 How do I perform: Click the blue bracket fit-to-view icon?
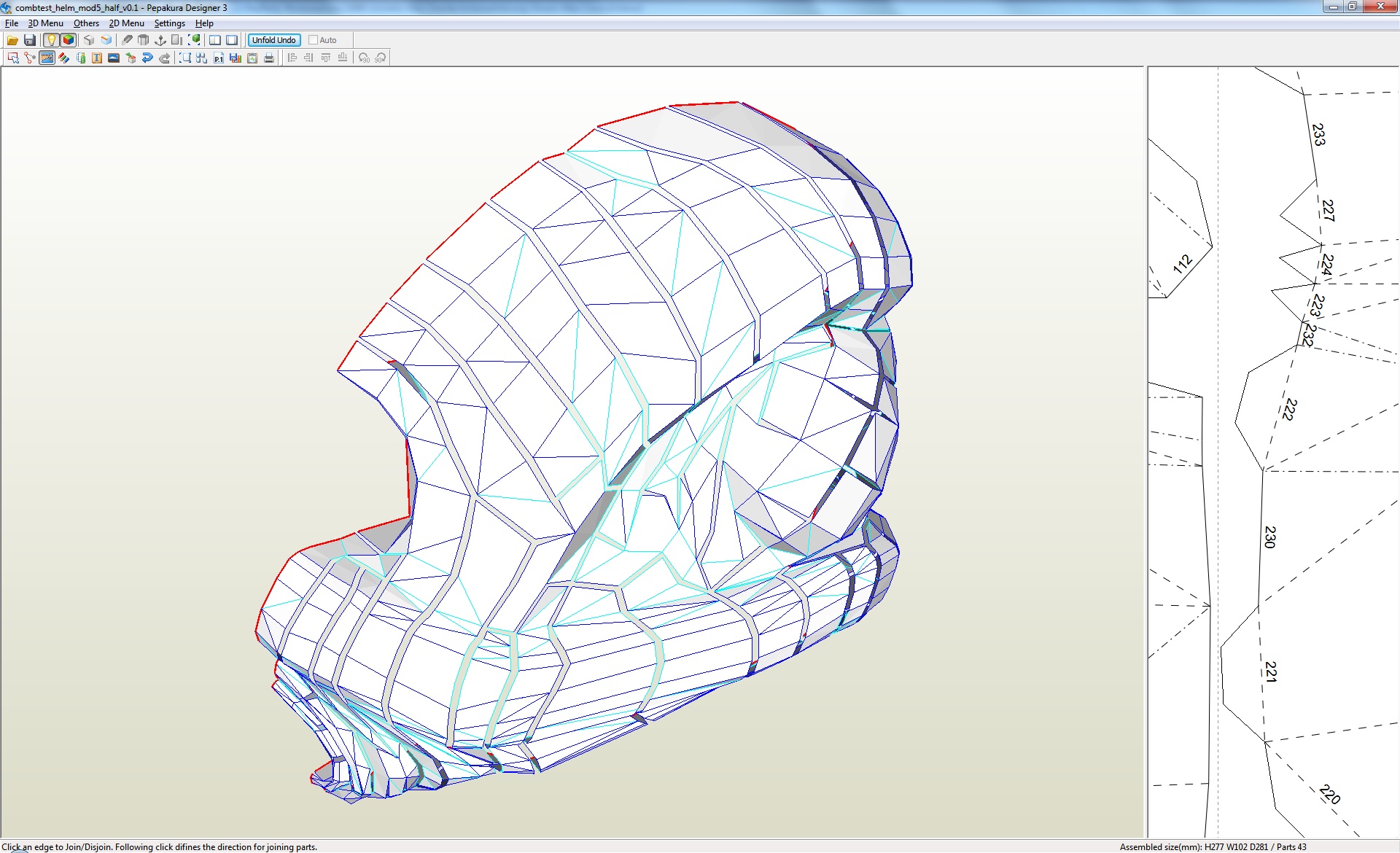pyautogui.click(x=185, y=58)
